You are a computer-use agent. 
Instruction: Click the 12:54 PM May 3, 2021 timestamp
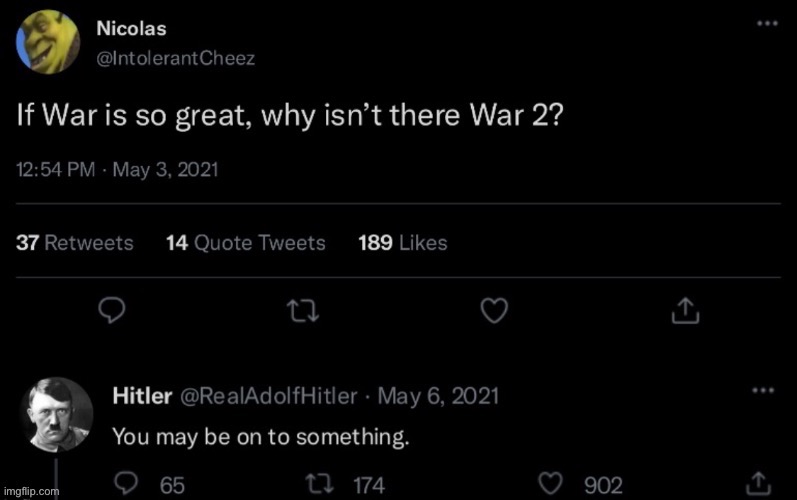117,169
